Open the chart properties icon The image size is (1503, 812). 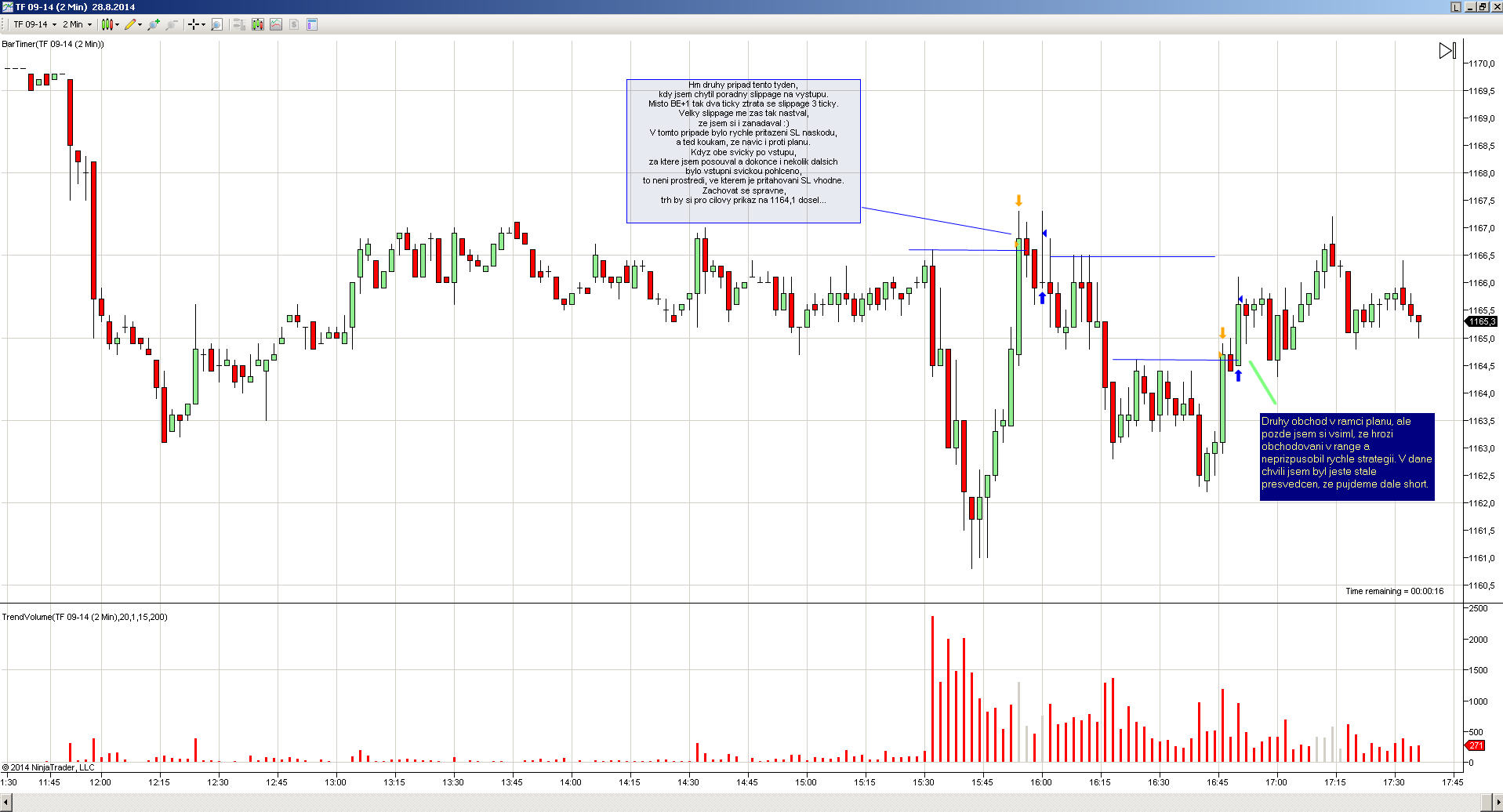click(x=312, y=24)
